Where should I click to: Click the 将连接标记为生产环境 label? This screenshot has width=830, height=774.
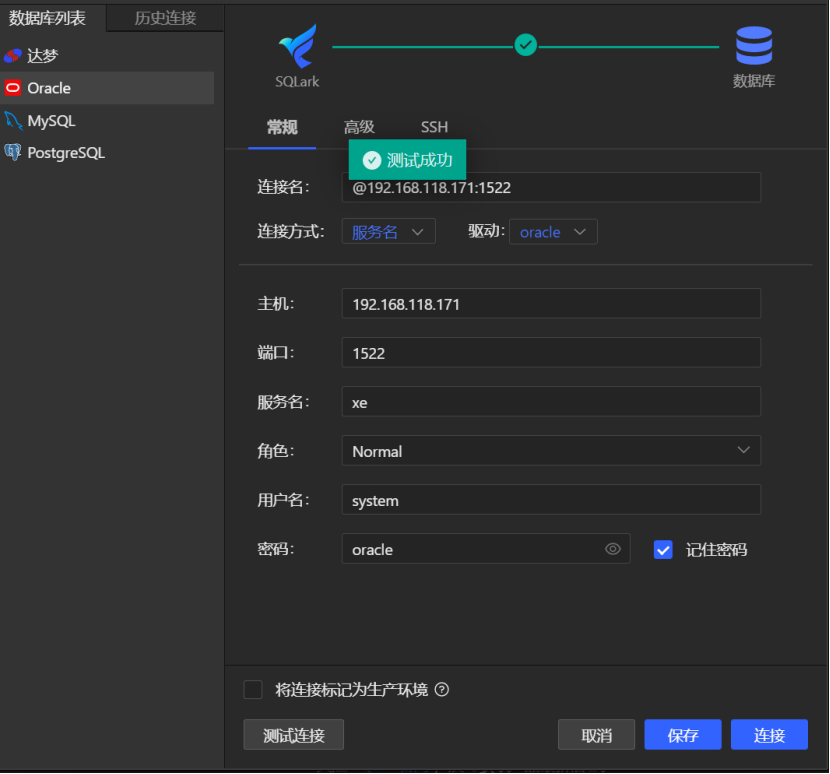click(x=351, y=690)
